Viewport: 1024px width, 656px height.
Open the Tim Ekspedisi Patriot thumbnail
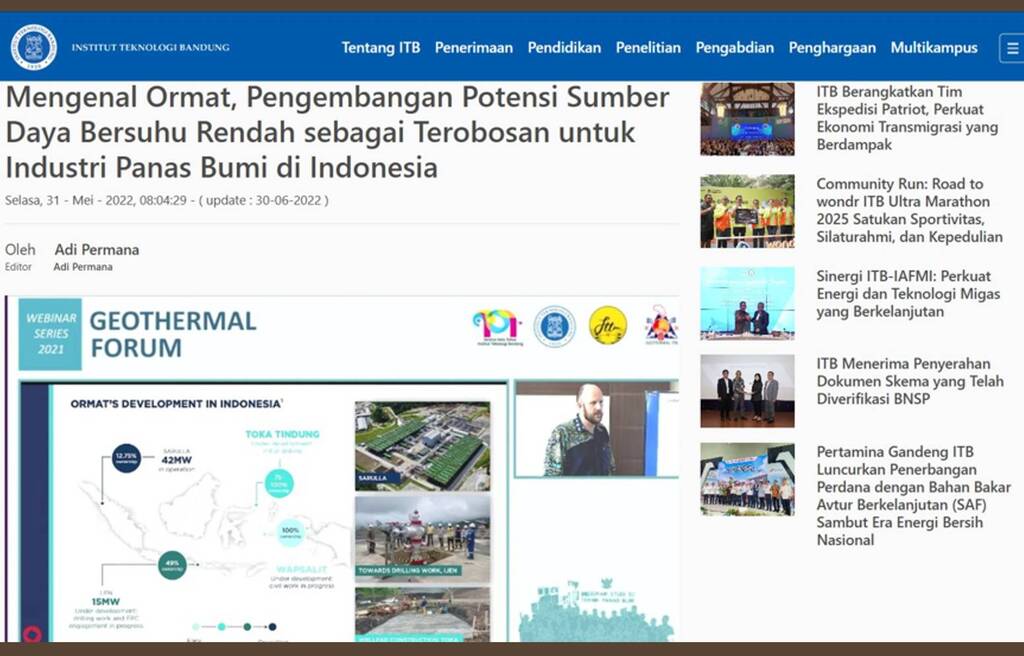tap(747, 119)
